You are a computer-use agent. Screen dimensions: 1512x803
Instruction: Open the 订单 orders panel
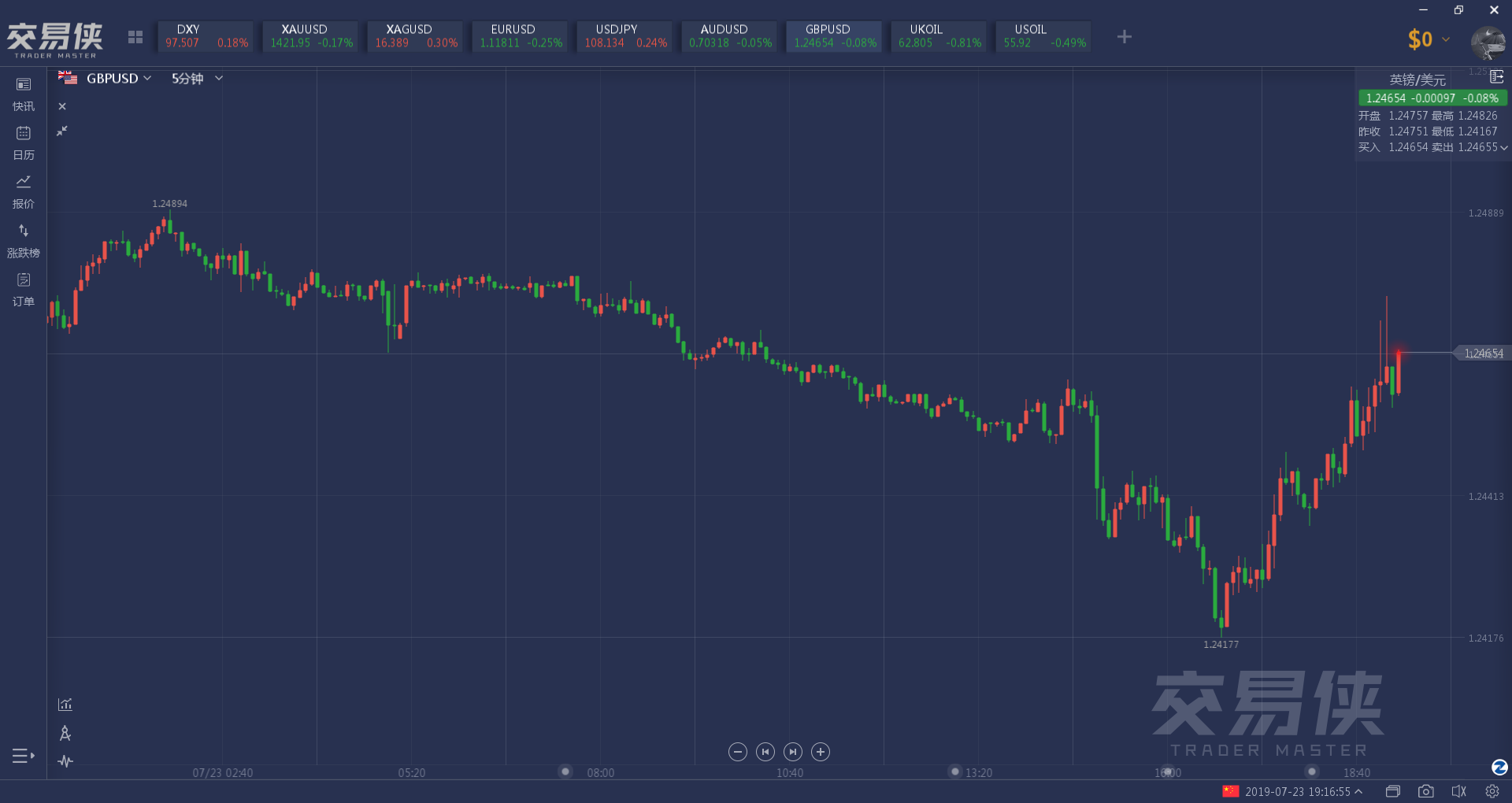coord(24,289)
